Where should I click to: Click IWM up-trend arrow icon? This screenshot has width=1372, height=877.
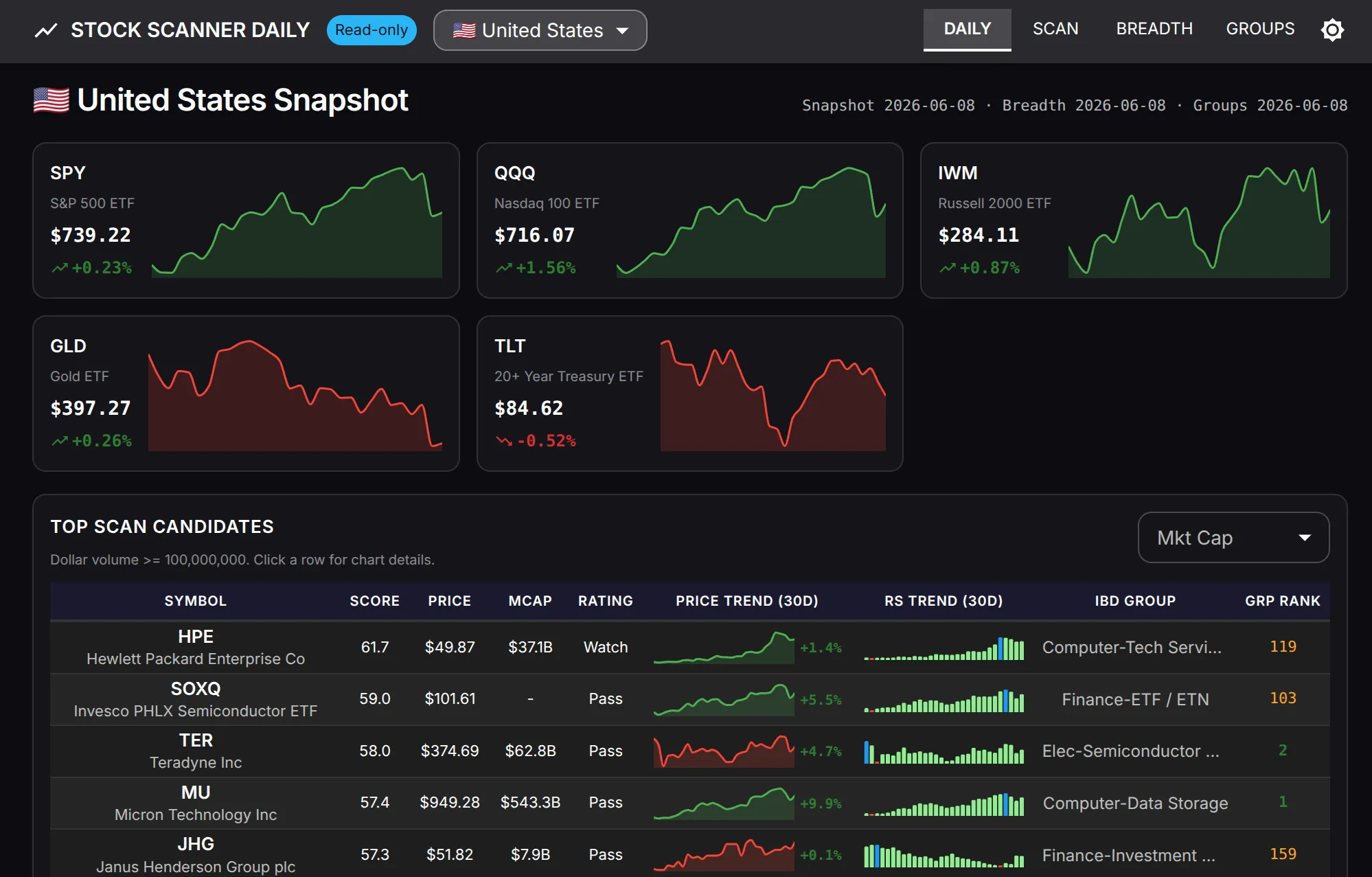pos(948,268)
